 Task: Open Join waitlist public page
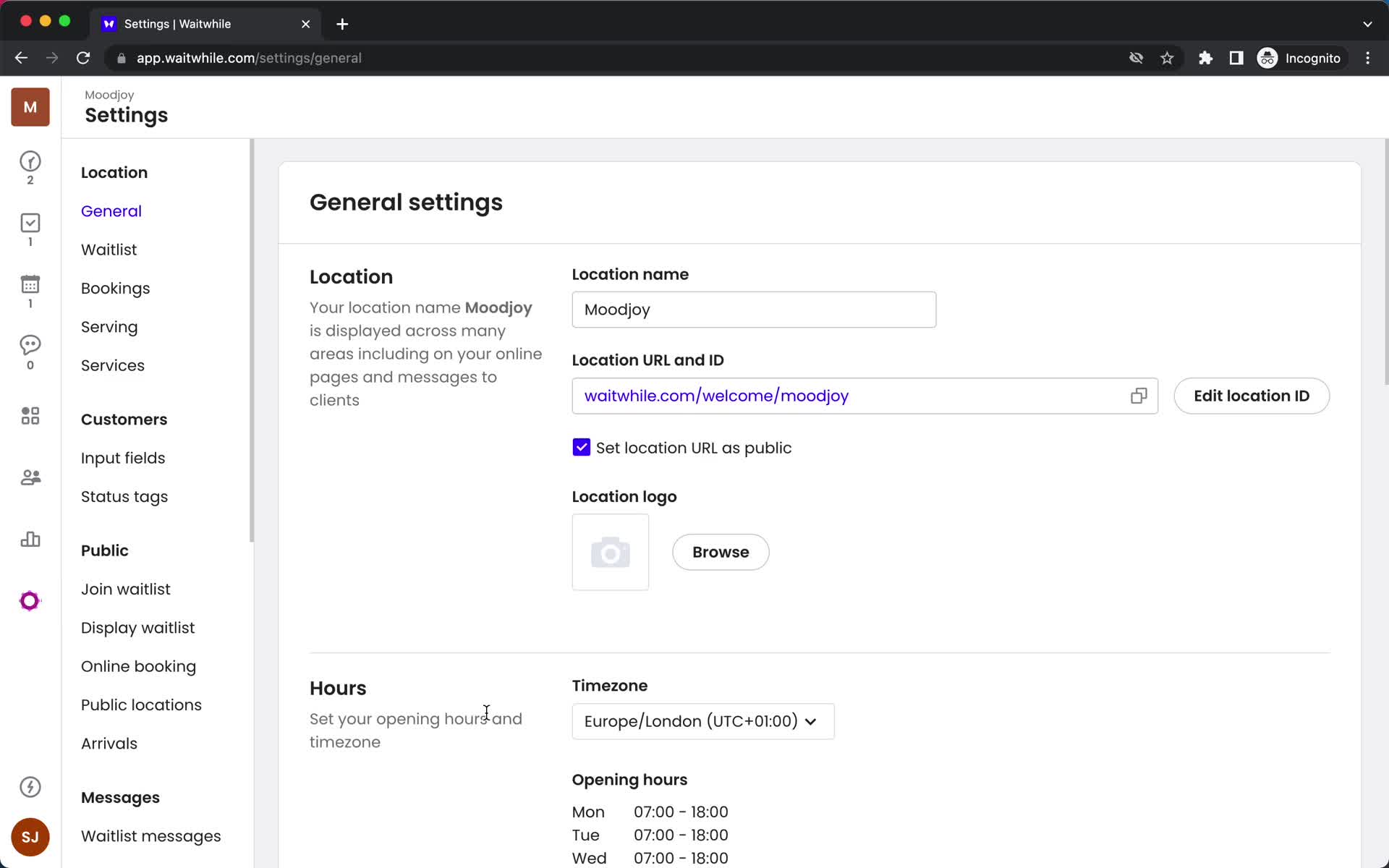126,589
